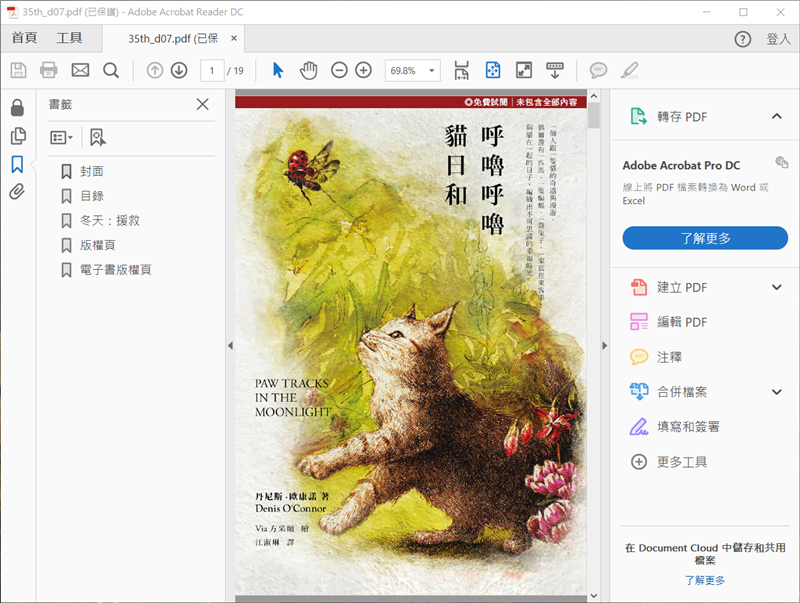Open the 工具 tab
Image resolution: width=800 pixels, height=603 pixels.
coord(70,39)
